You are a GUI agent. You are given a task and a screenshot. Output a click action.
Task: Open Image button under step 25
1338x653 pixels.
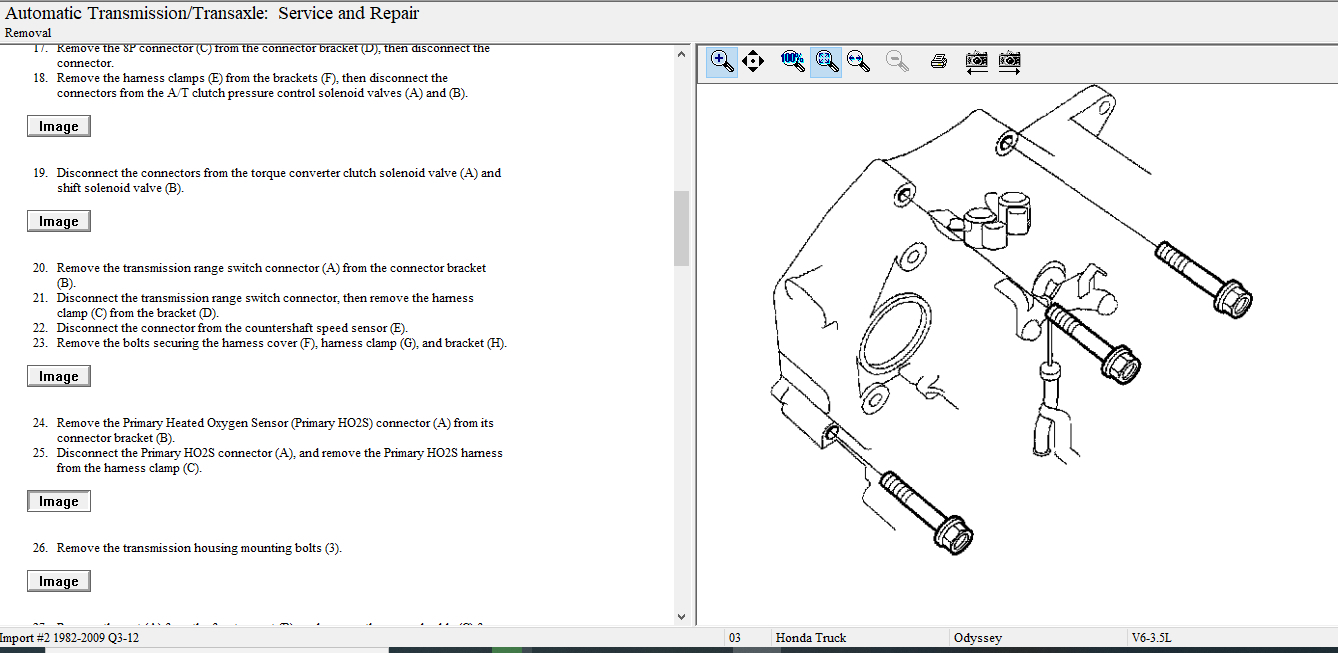pyautogui.click(x=59, y=501)
